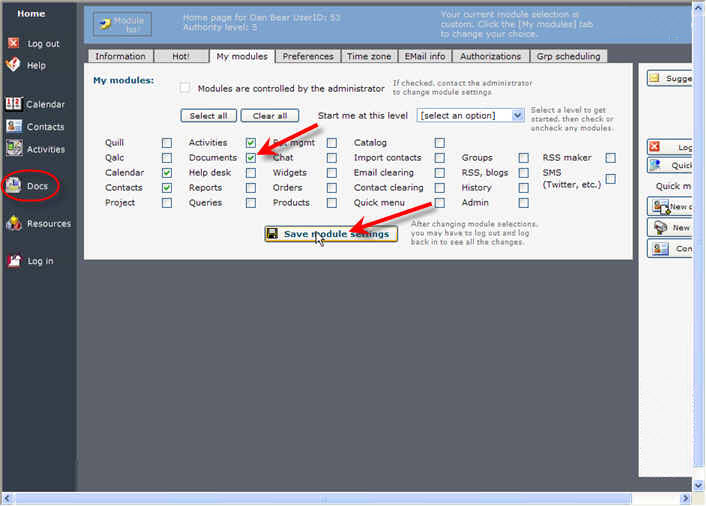706x506 pixels.
Task: Open the Resources sidebar icon
Action: (x=14, y=223)
